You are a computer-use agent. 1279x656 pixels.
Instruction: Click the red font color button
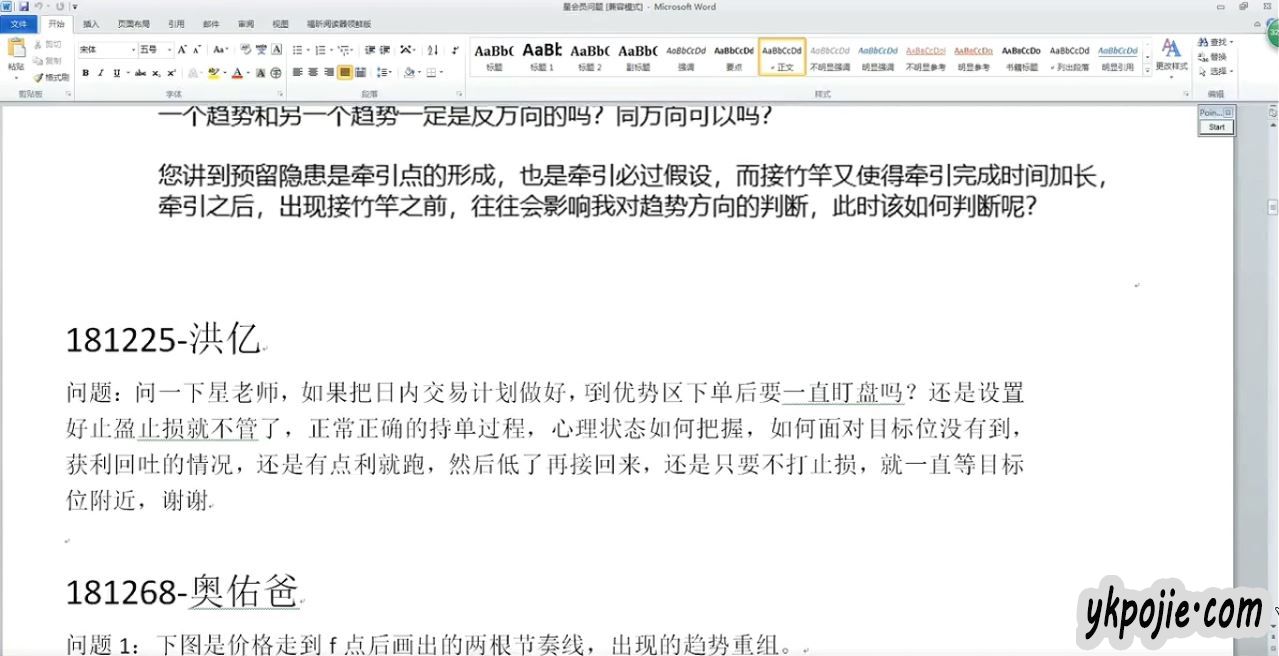tap(237, 72)
